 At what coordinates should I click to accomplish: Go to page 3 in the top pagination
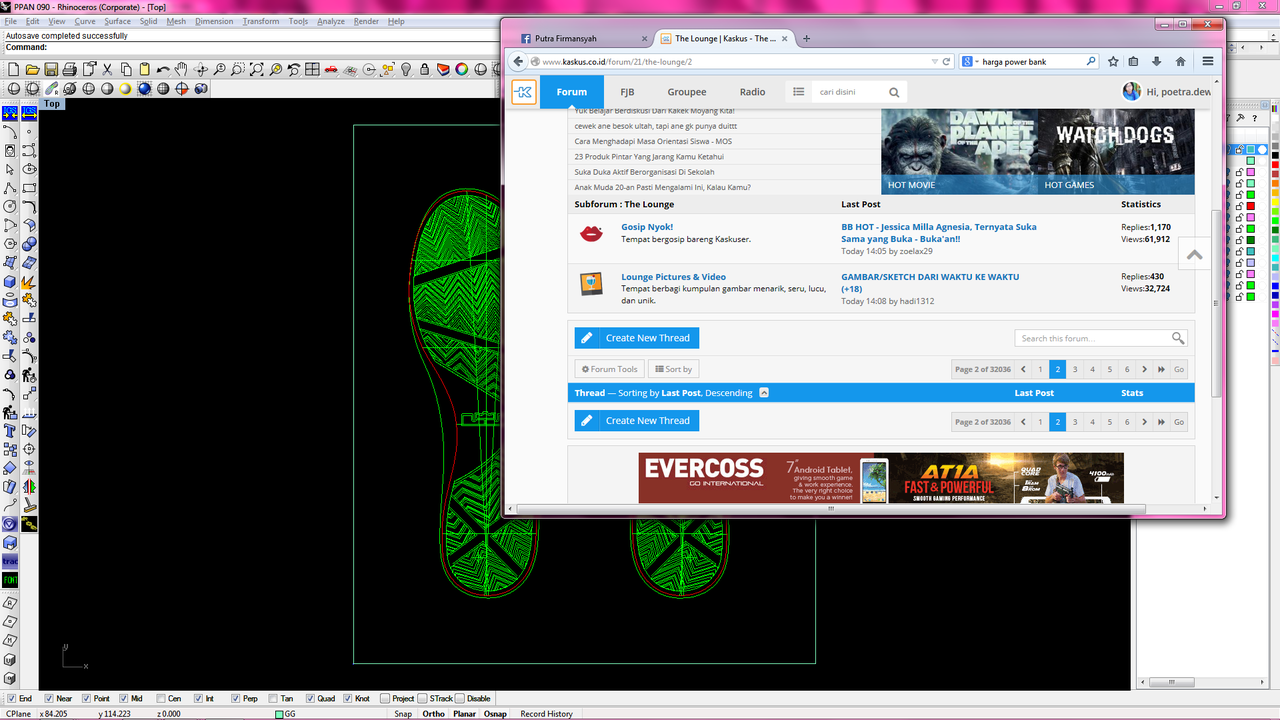click(1075, 369)
